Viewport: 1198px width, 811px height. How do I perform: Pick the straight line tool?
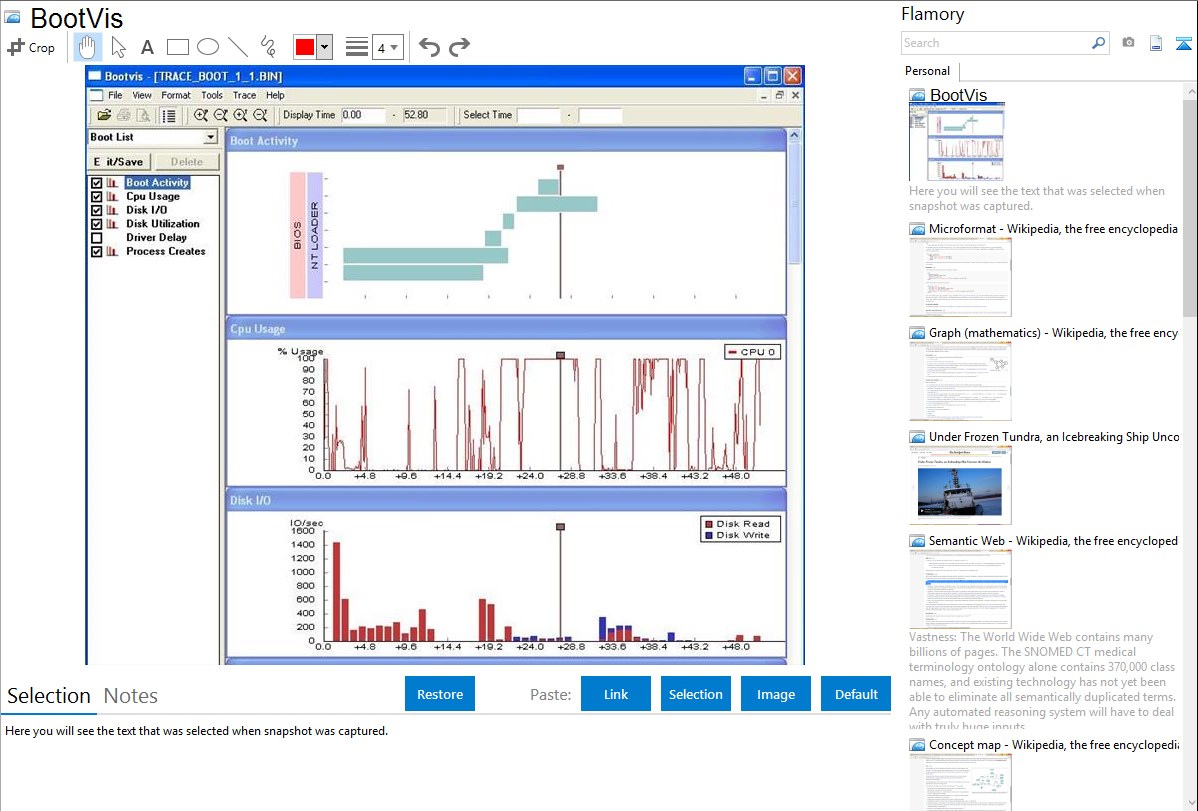(238, 47)
